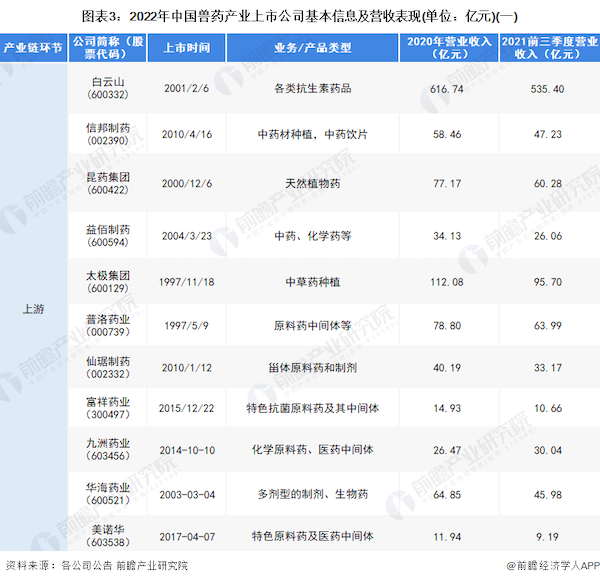Viewport: 600px width, 582px height.
Task: Click revenue value 63.99
Action: (548, 326)
